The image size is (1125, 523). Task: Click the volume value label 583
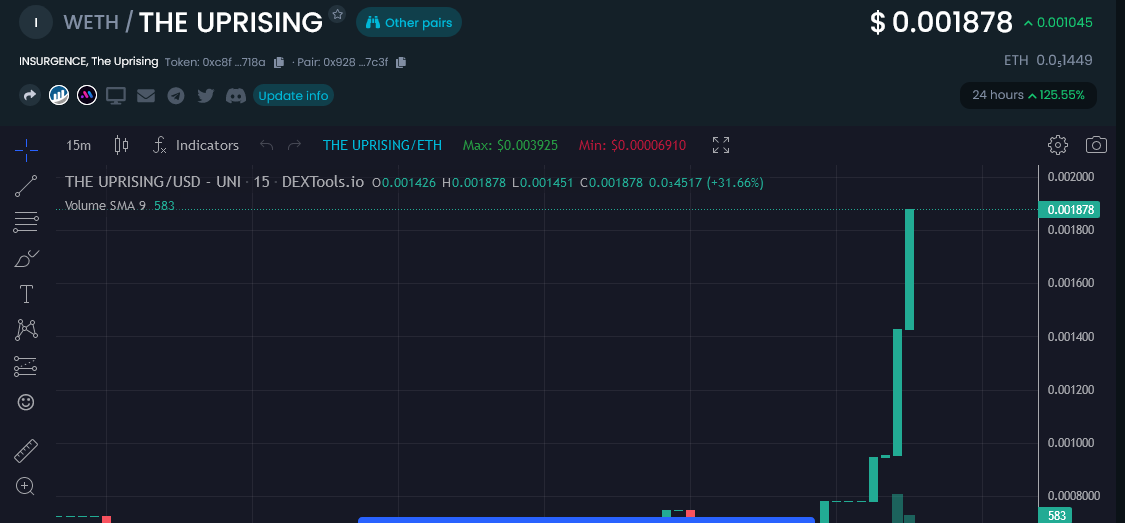click(x=1055, y=515)
